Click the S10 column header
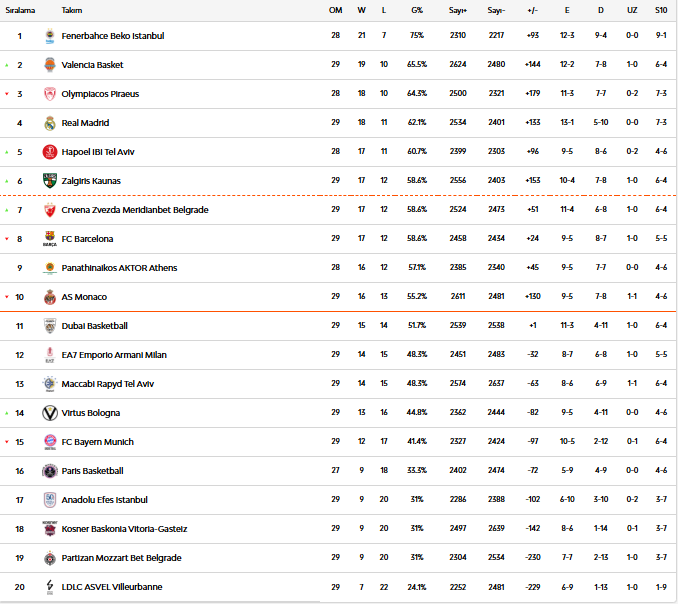The width and height of the screenshot is (678, 604). [x=661, y=10]
